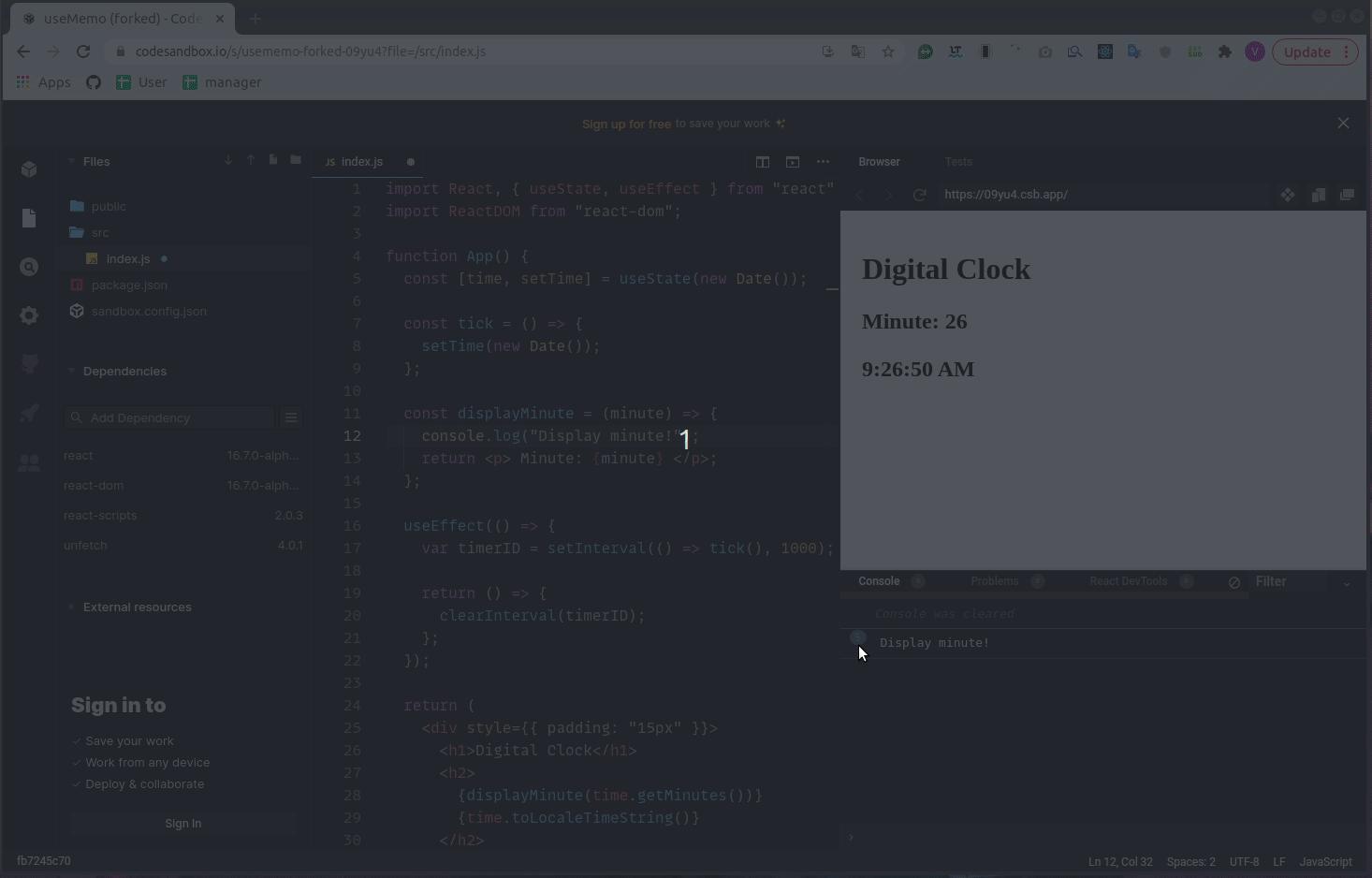Bookmark this page with the star icon
The image size is (1372, 878).
pos(888,51)
